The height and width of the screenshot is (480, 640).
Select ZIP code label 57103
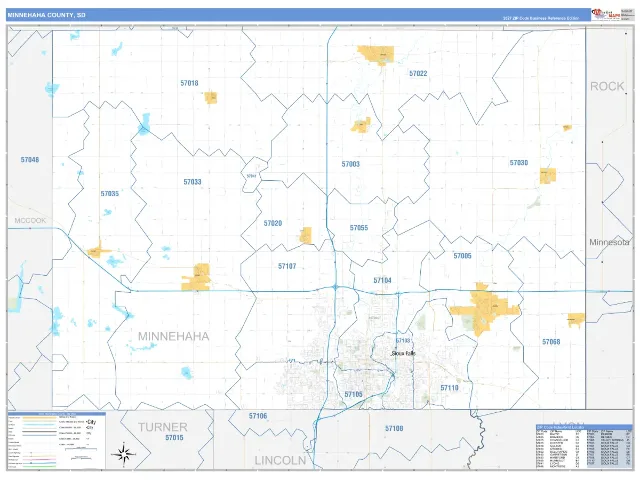click(x=403, y=340)
